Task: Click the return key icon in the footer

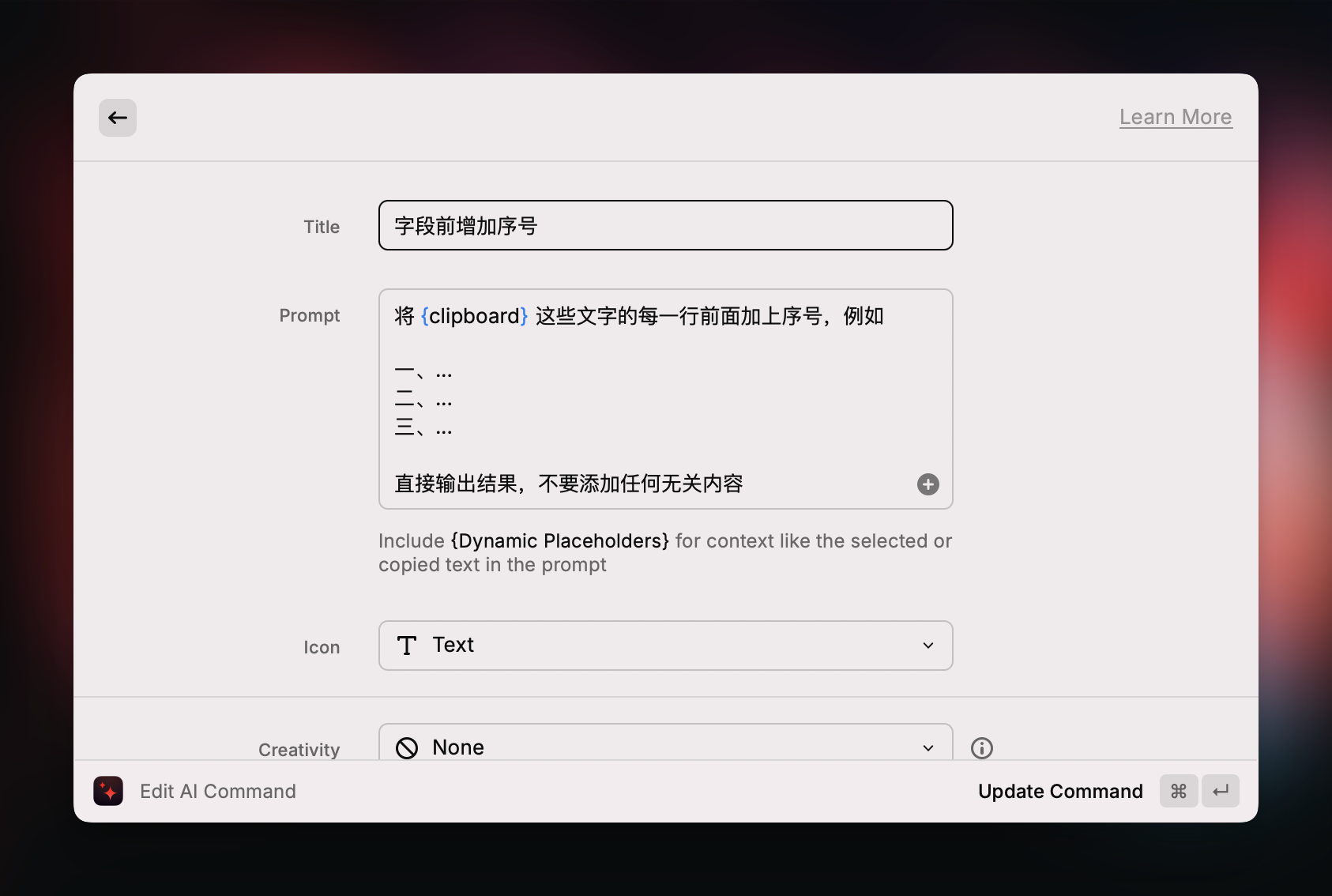Action: tap(1221, 791)
